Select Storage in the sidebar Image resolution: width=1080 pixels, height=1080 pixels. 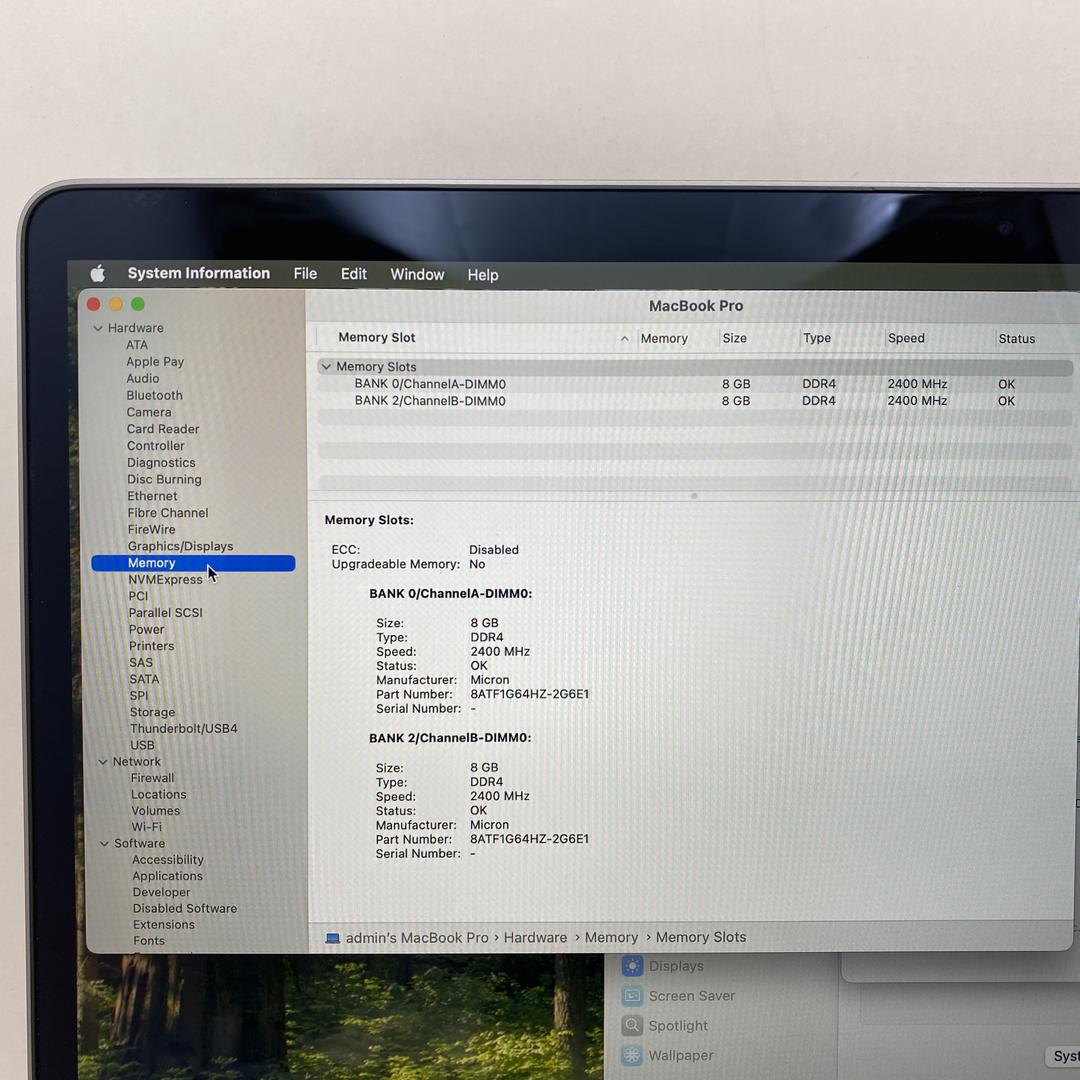(152, 712)
